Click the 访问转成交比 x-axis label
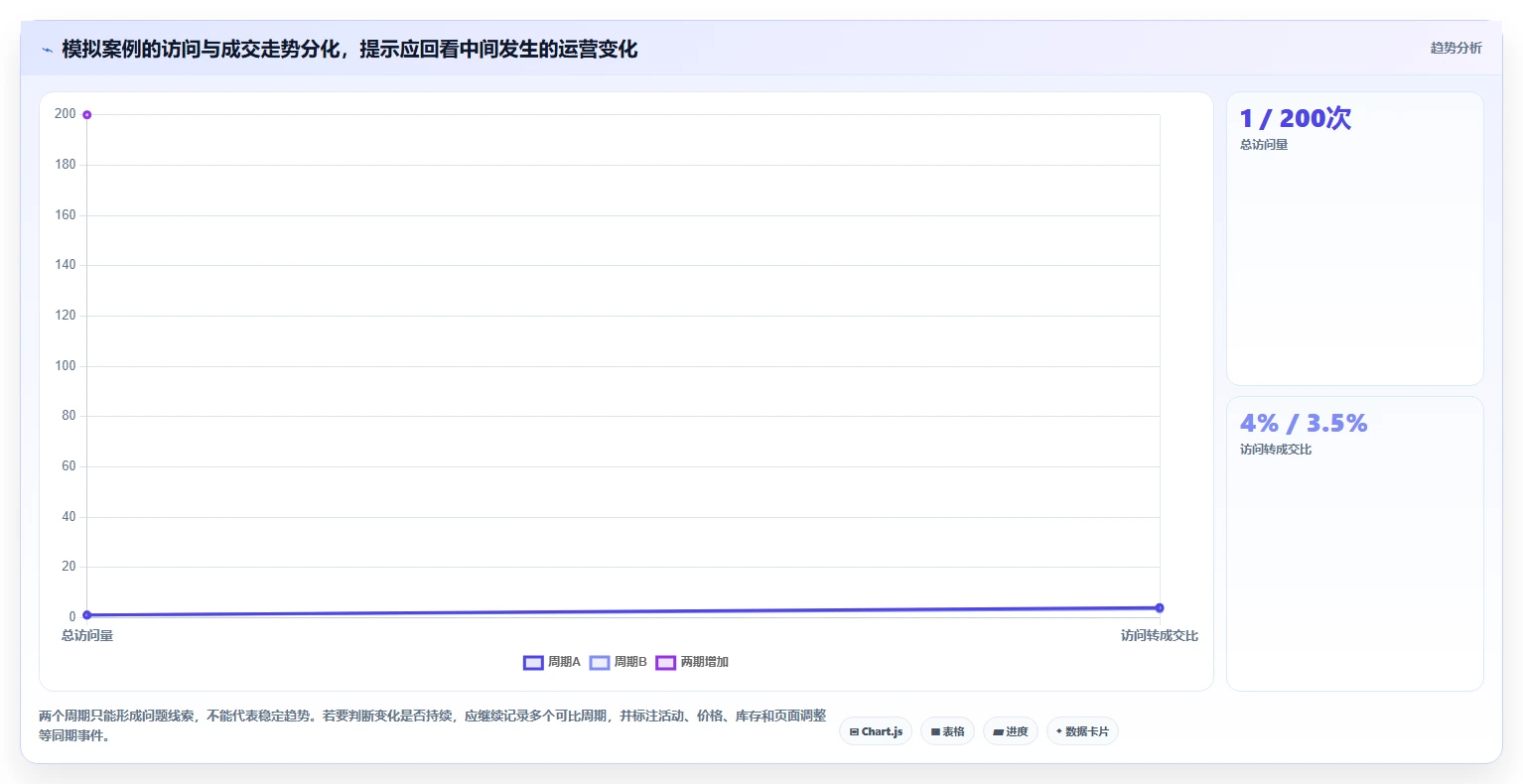This screenshot has width=1523, height=784. [x=1160, y=636]
